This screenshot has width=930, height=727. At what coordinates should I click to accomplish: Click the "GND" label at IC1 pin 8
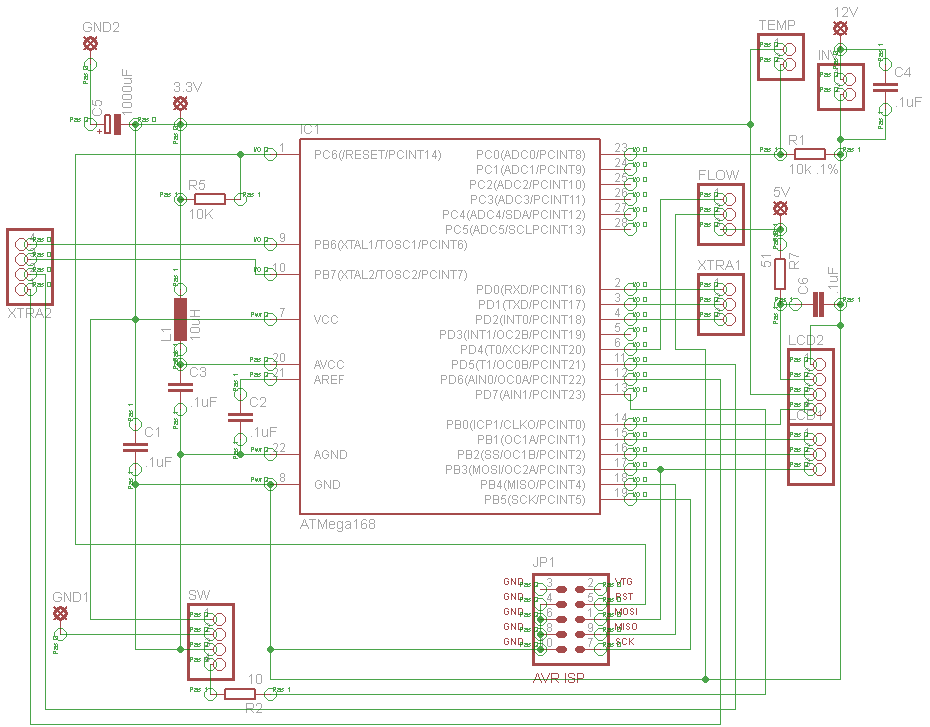point(327,485)
